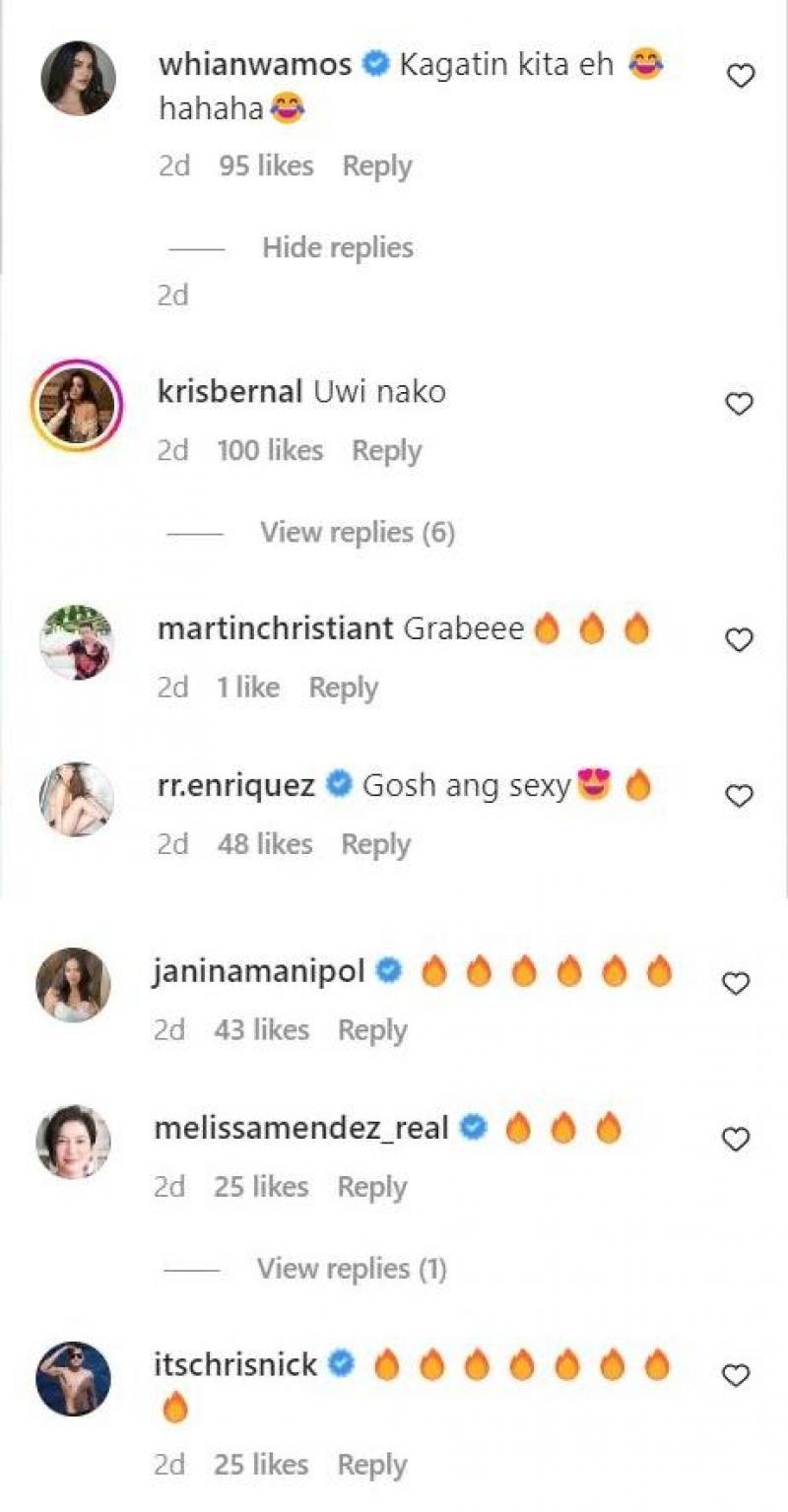Reply to itschrisnick's fire emoji comment

372,1466
